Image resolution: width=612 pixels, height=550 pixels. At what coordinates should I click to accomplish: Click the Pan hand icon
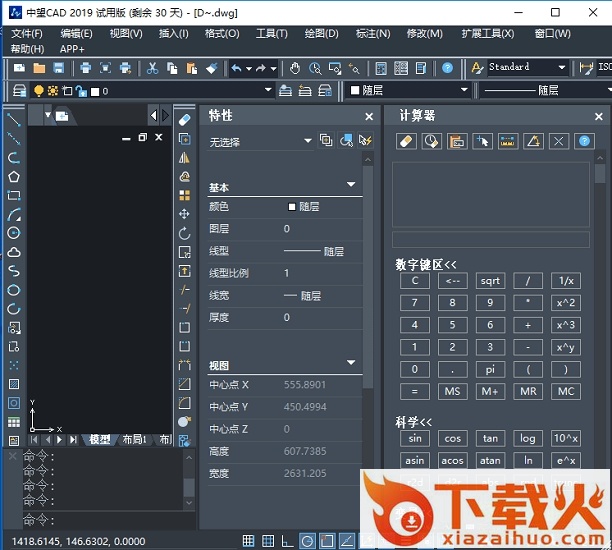(295, 68)
